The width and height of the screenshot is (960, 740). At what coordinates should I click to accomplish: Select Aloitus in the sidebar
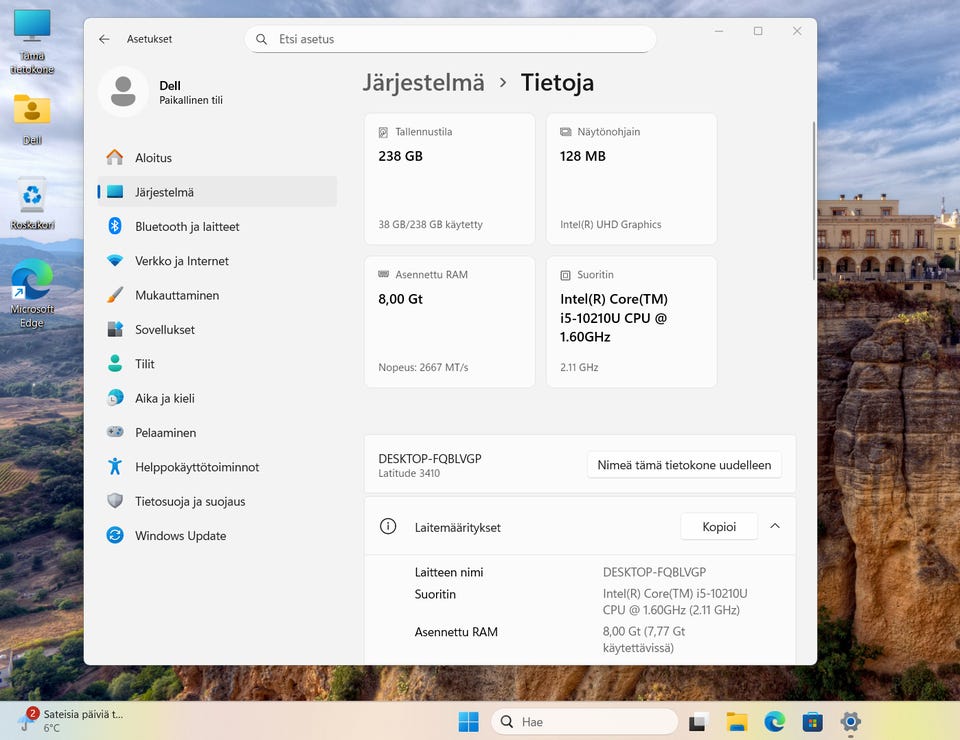[x=153, y=158]
